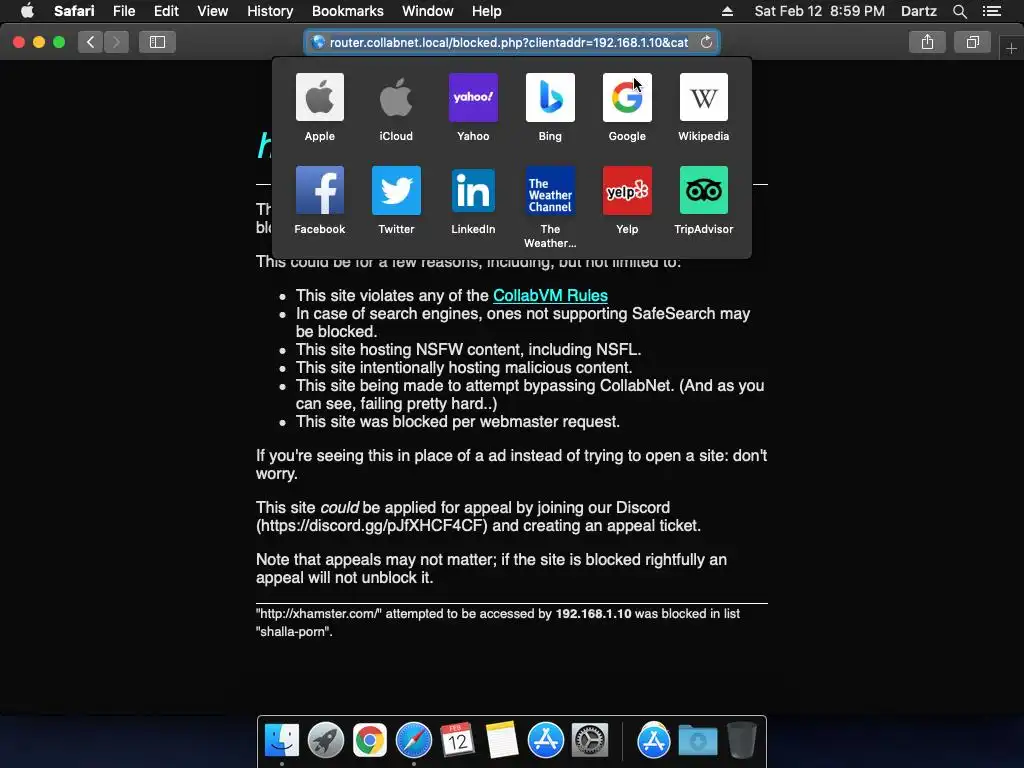This screenshot has height=768, width=1024.
Task: Open the Apple menu
Action: [27, 11]
